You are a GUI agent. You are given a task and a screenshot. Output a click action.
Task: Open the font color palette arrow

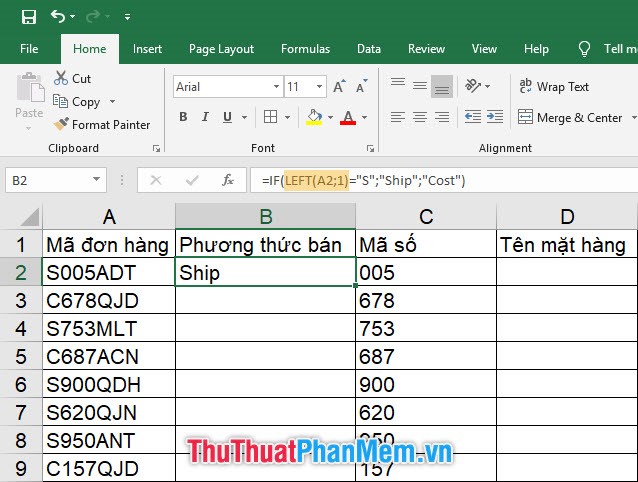pyautogui.click(x=365, y=118)
